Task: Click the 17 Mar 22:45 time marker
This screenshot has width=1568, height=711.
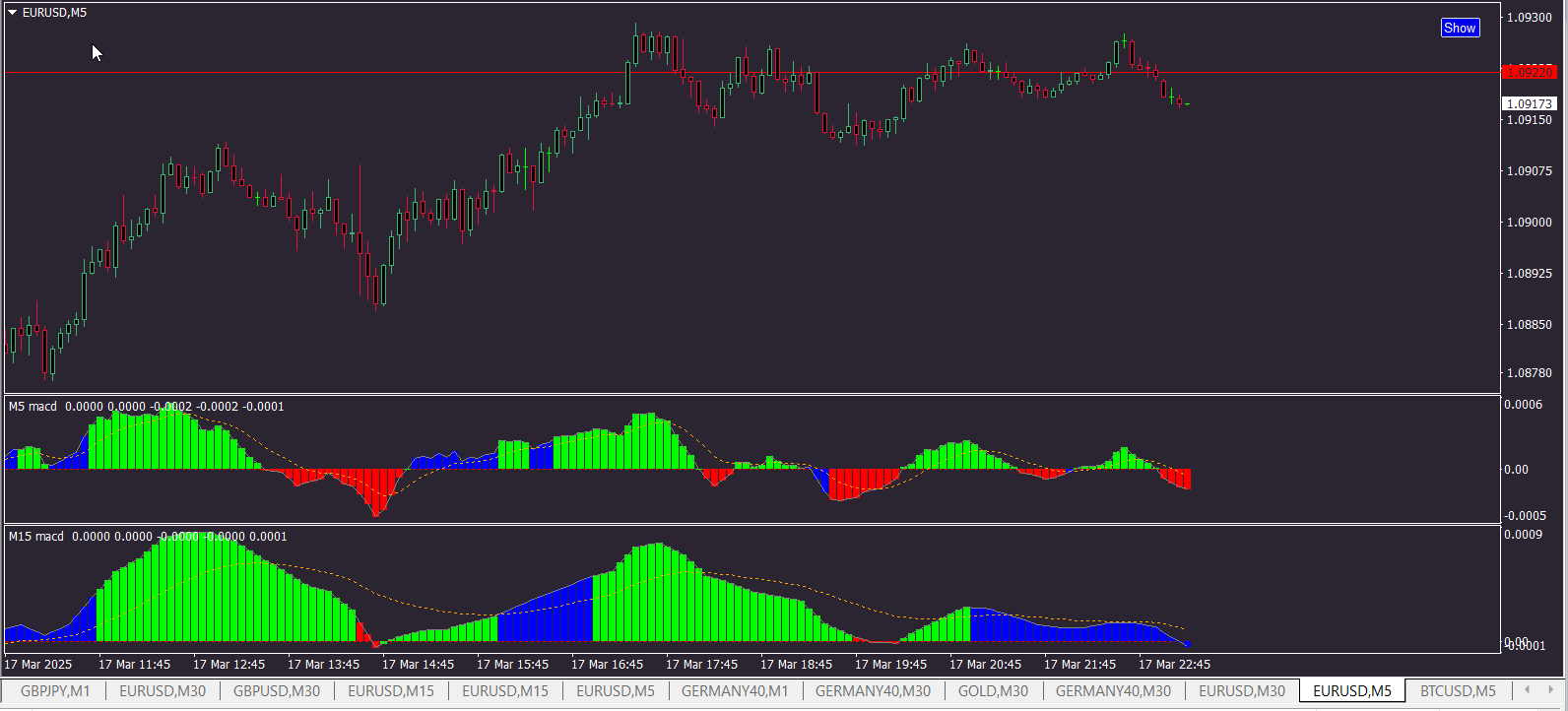Action: (1174, 664)
